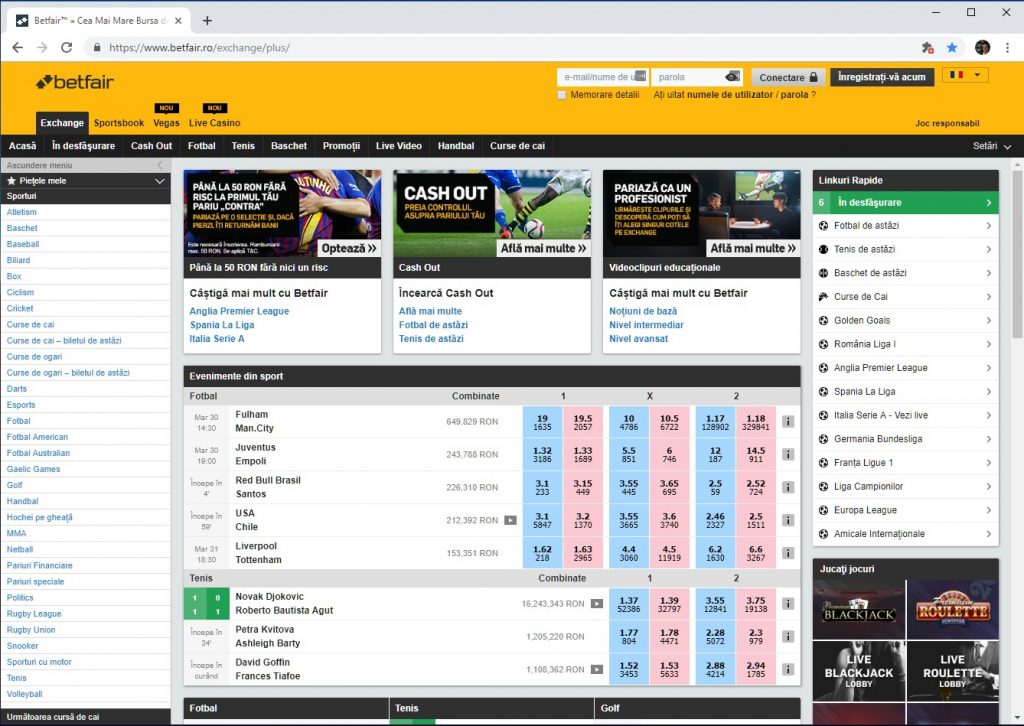Viewport: 1024px width, 726px height.
Task: Open a new browser tab
Action: click(207, 21)
